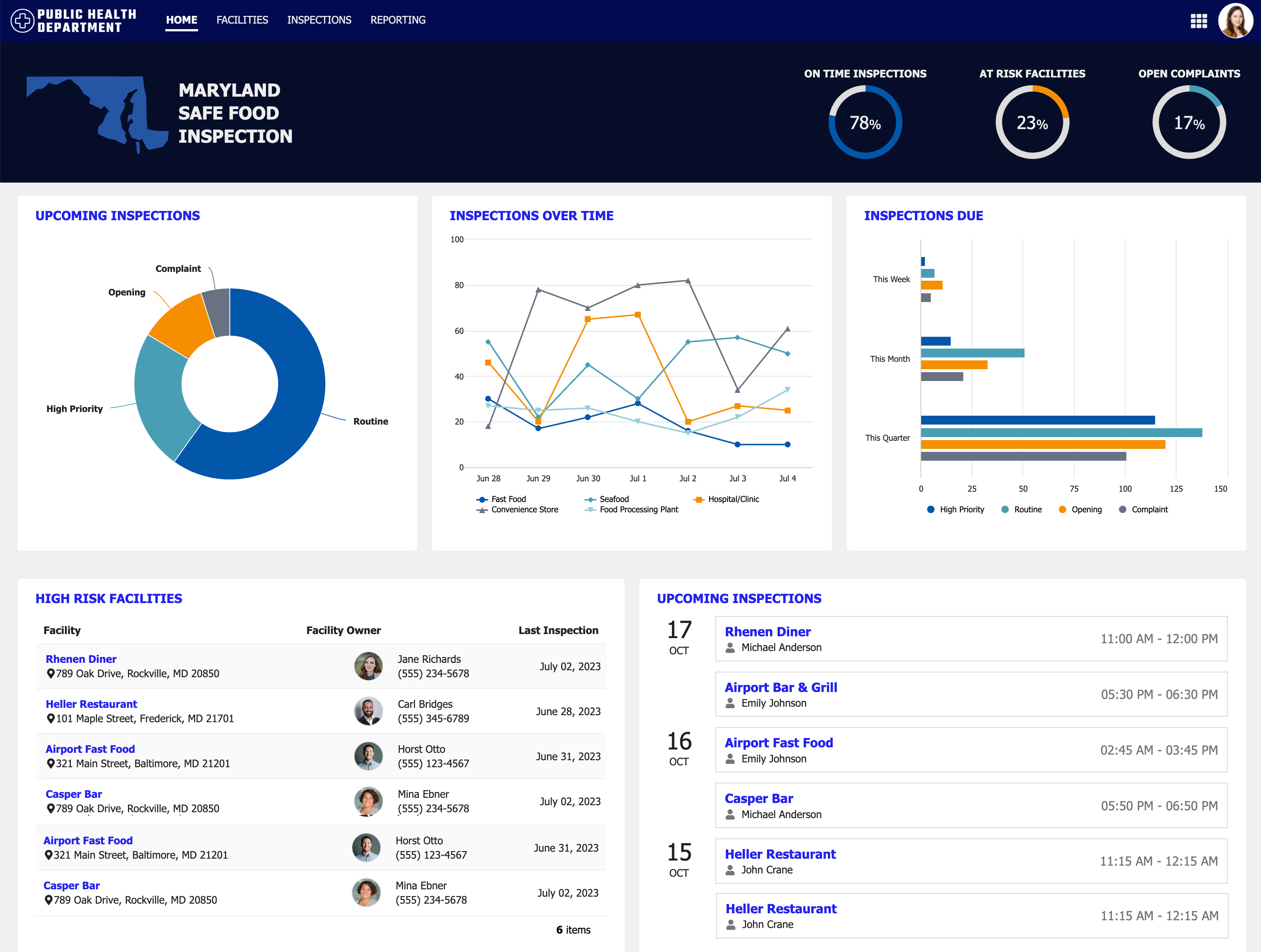Click the location pin beside 101 Maple Street

pyautogui.click(x=51, y=718)
